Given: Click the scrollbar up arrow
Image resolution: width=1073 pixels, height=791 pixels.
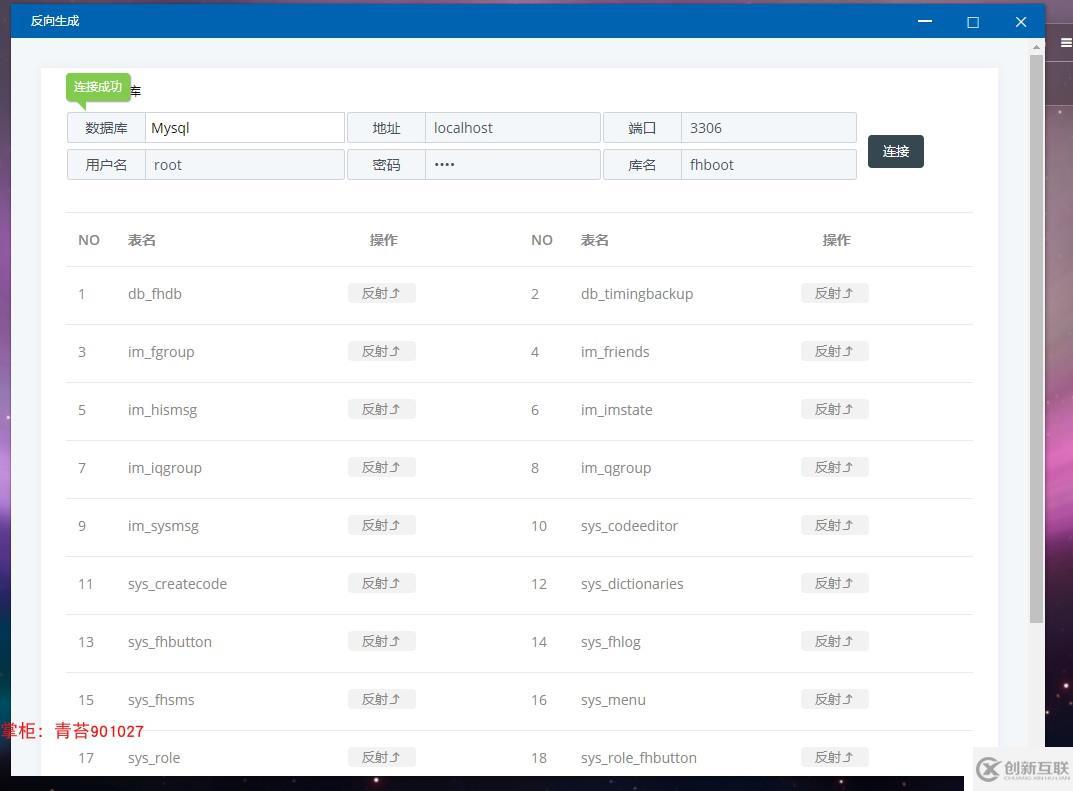Looking at the screenshot, I should 1036,47.
